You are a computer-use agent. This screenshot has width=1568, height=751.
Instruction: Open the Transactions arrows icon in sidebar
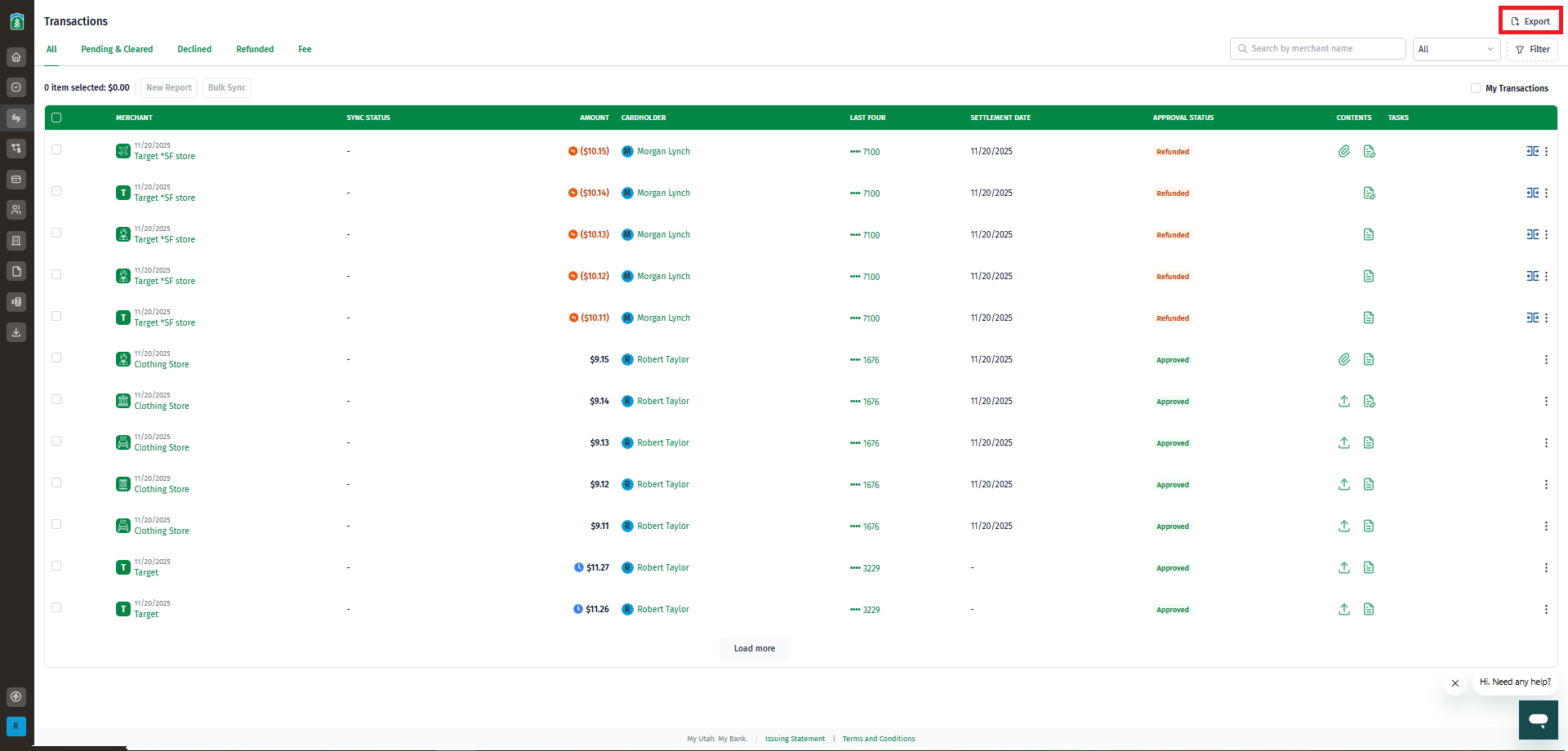[x=16, y=118]
